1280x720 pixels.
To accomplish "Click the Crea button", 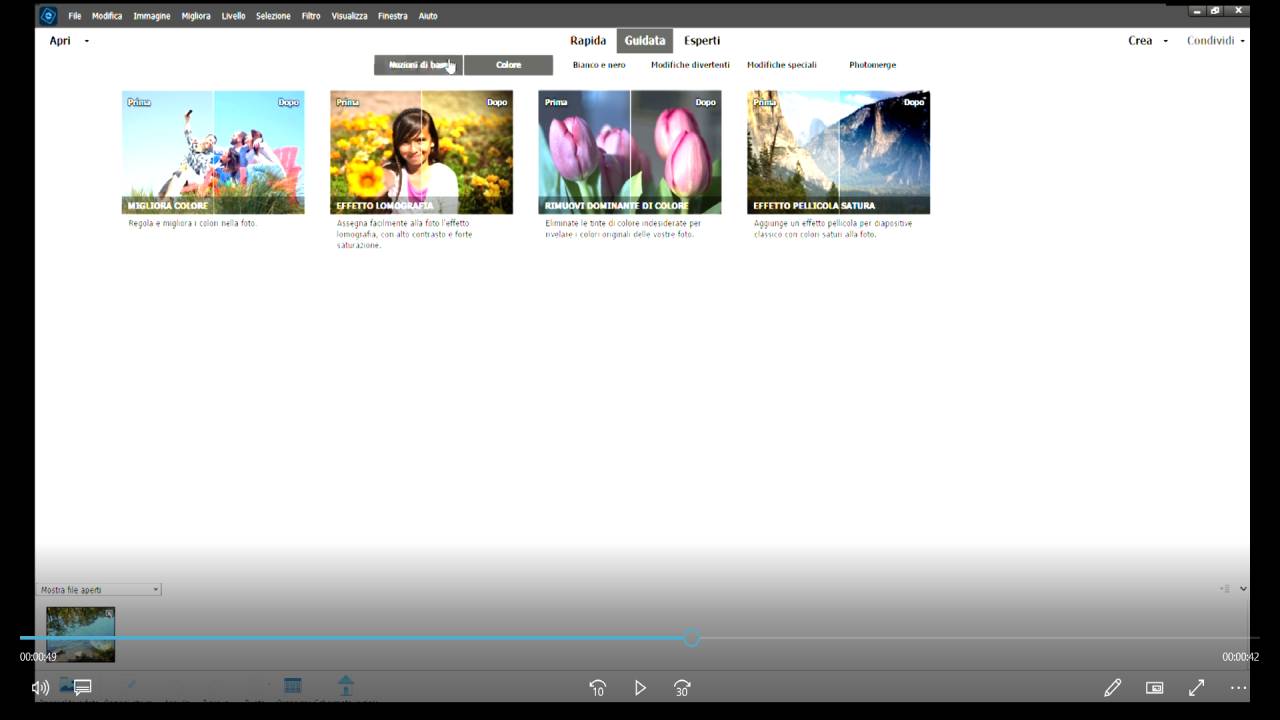I will pyautogui.click(x=1140, y=41).
